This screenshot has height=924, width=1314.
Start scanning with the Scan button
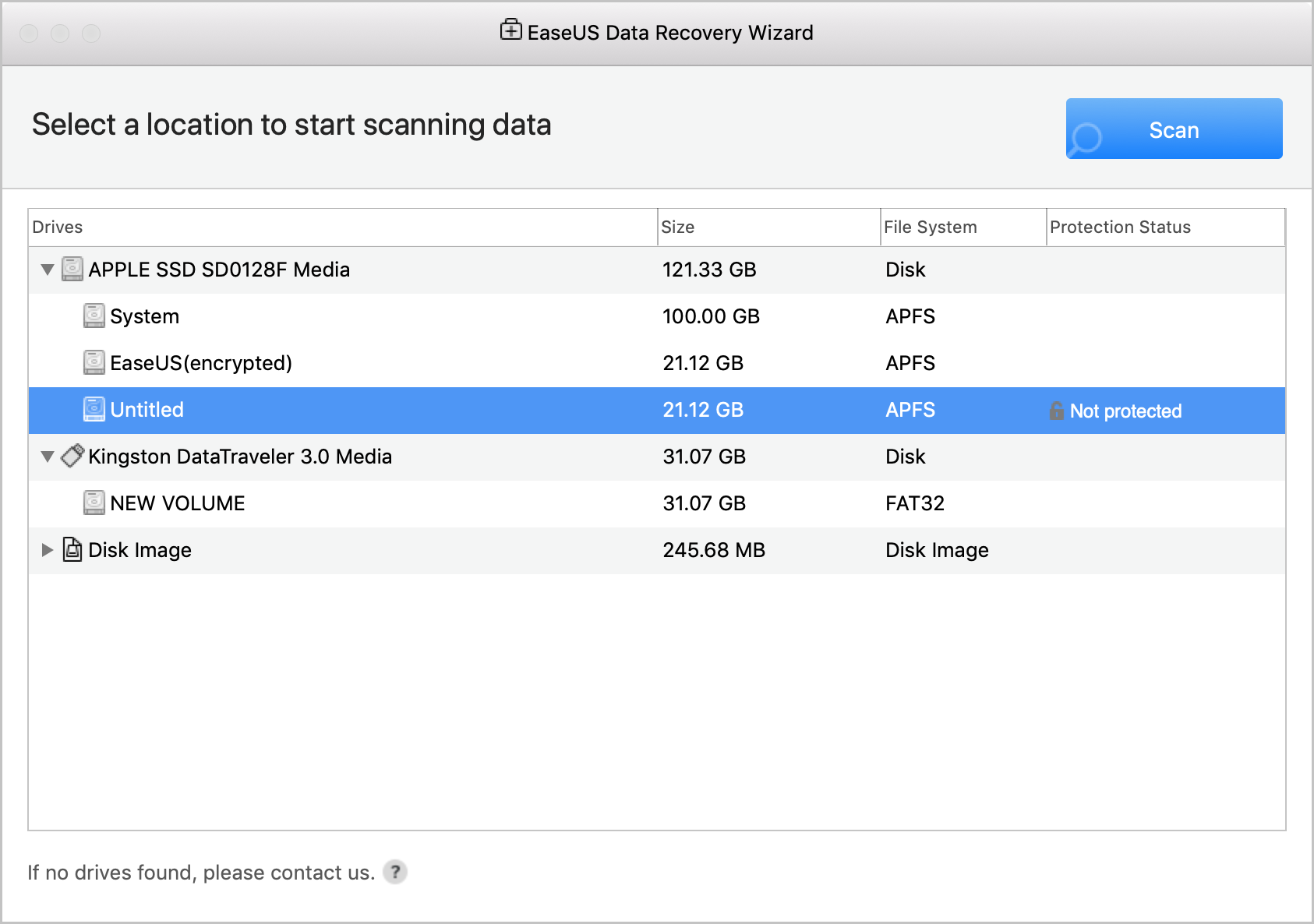1174,129
